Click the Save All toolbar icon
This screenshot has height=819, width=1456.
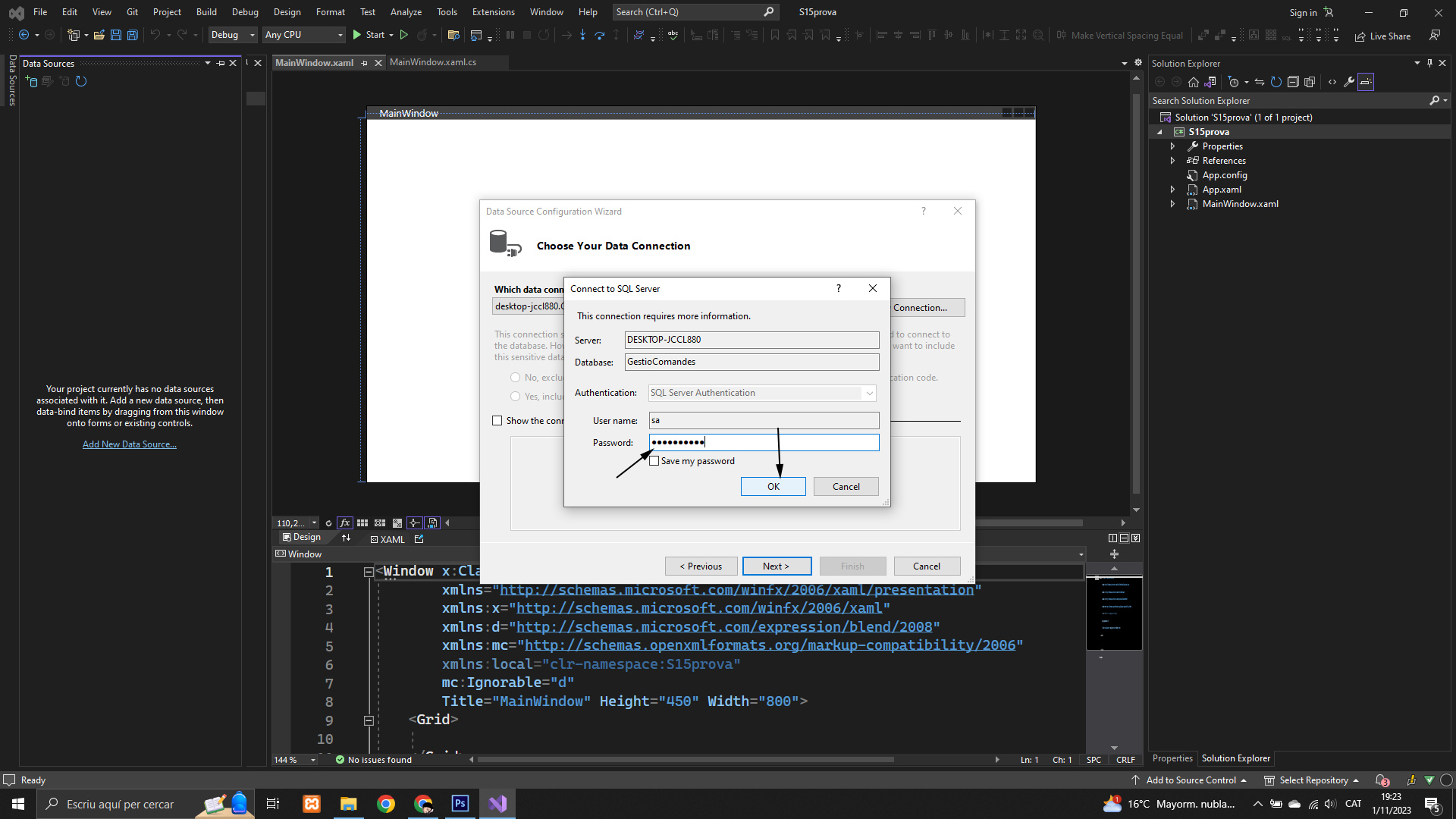[133, 35]
